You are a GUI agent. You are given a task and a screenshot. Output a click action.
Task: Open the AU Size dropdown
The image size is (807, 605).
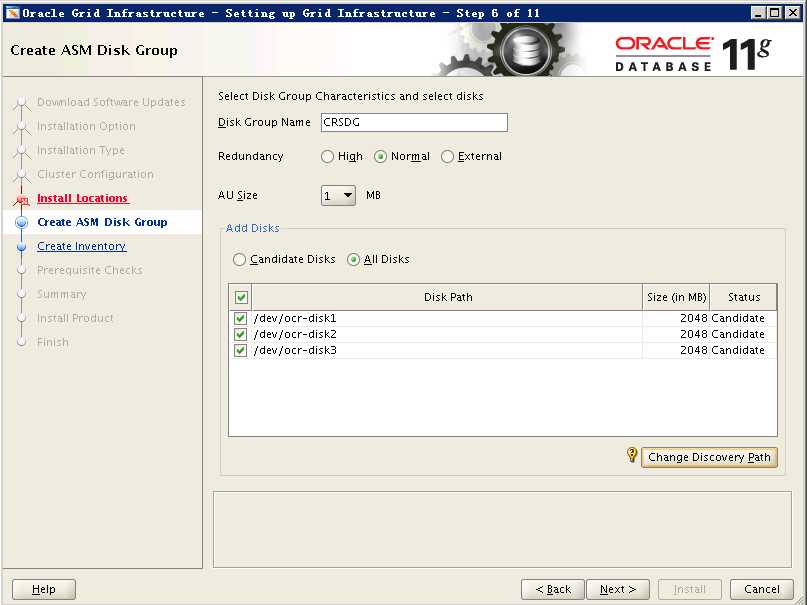[338, 195]
